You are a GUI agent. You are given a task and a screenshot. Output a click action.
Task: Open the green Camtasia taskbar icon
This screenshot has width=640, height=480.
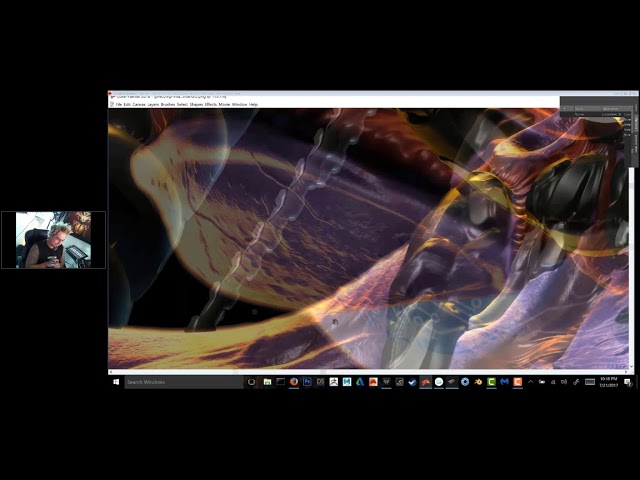491,382
